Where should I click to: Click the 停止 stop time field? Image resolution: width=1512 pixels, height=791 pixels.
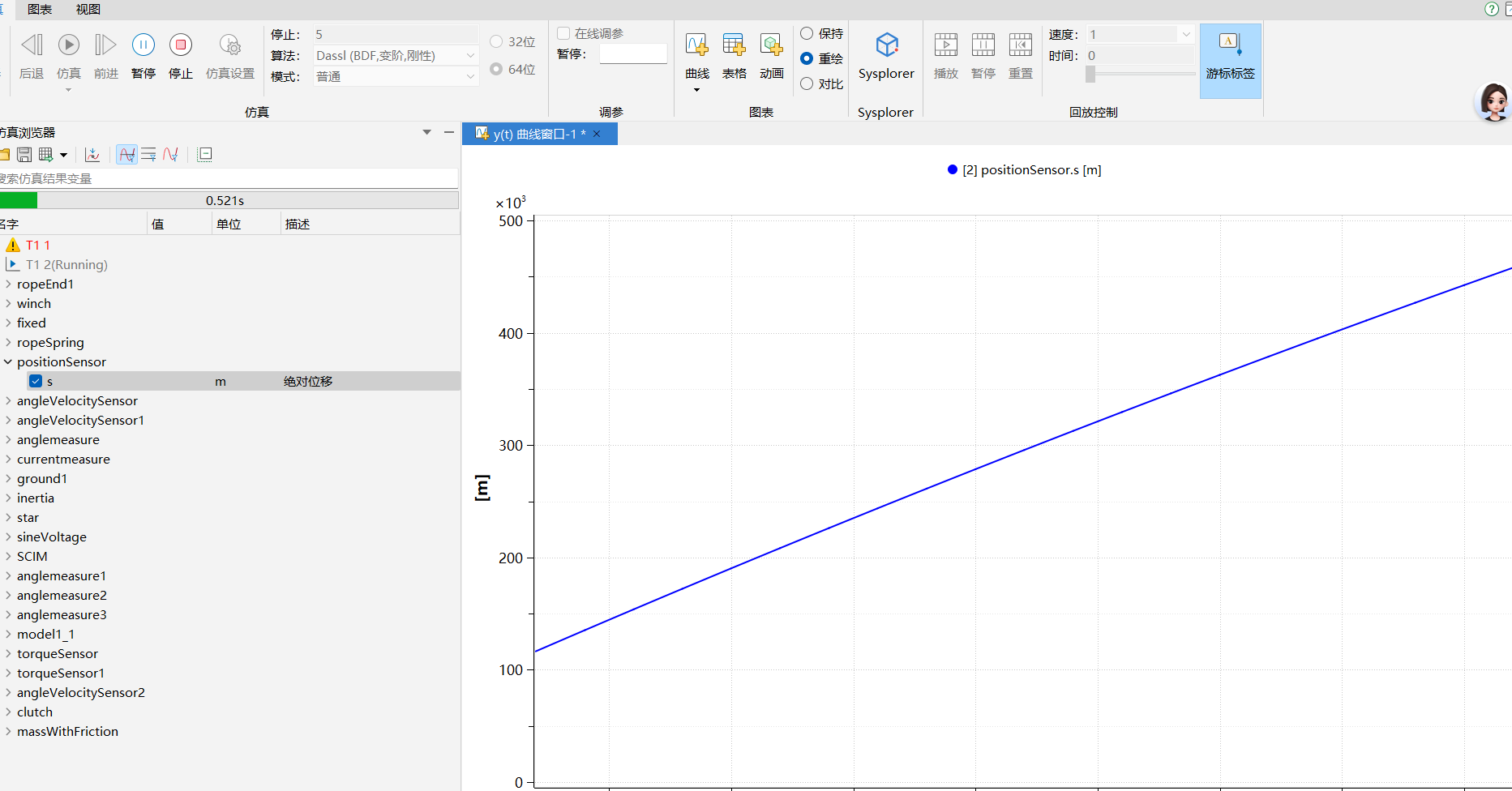click(396, 34)
